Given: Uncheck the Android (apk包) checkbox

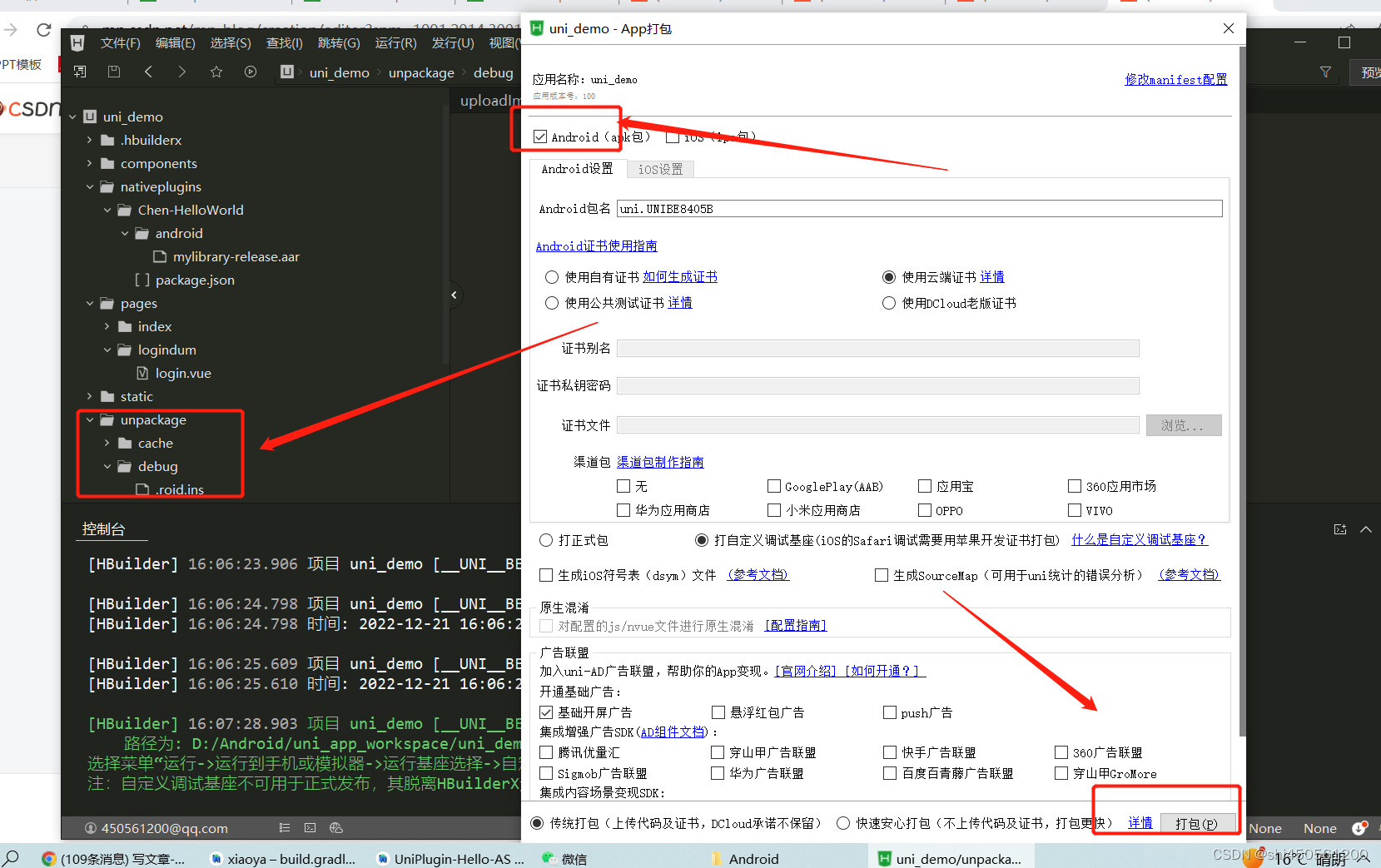Looking at the screenshot, I should click(540, 136).
